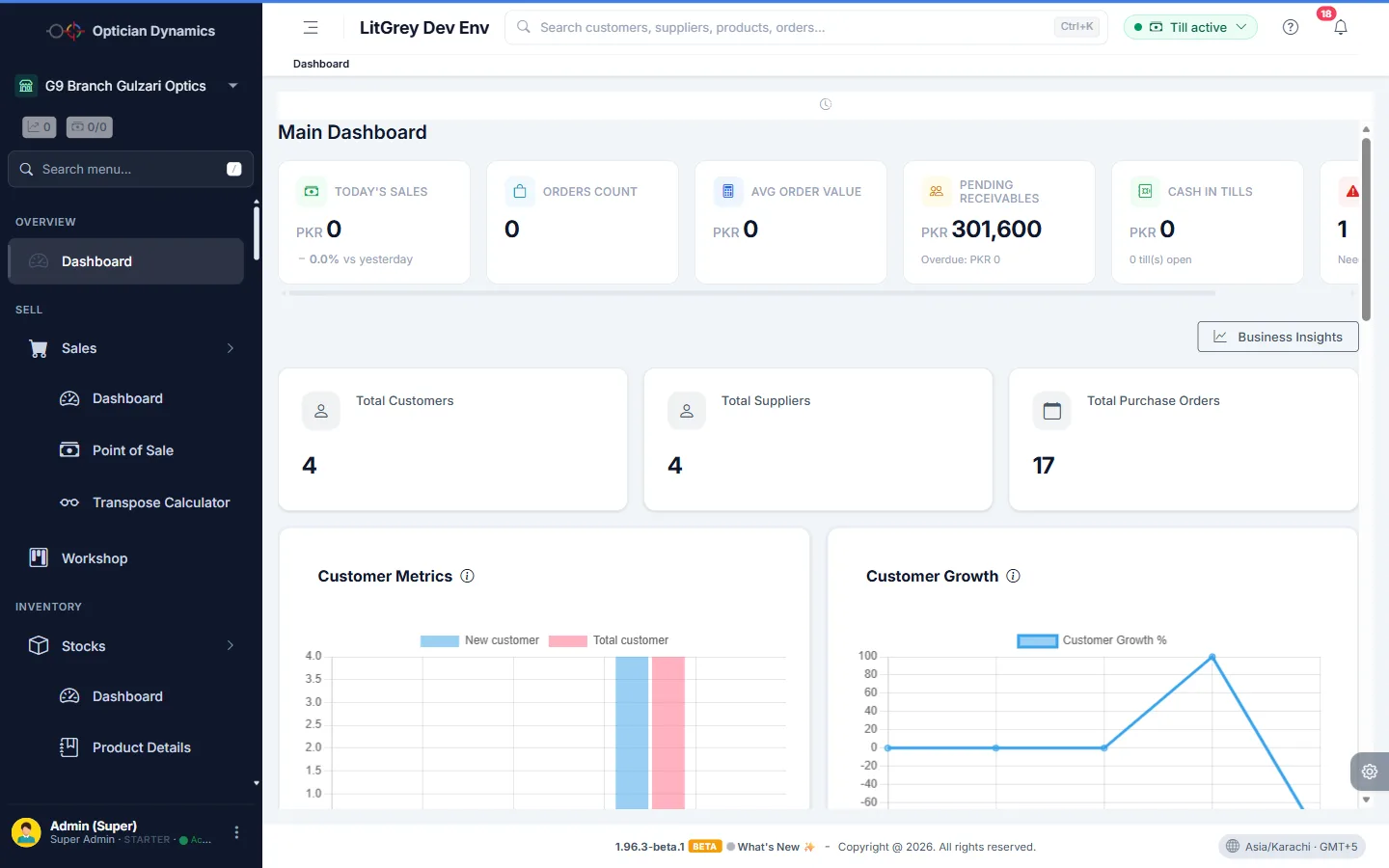Screen dimensions: 1389x868
Task: Click the Business Insights button
Action: tap(1278, 337)
